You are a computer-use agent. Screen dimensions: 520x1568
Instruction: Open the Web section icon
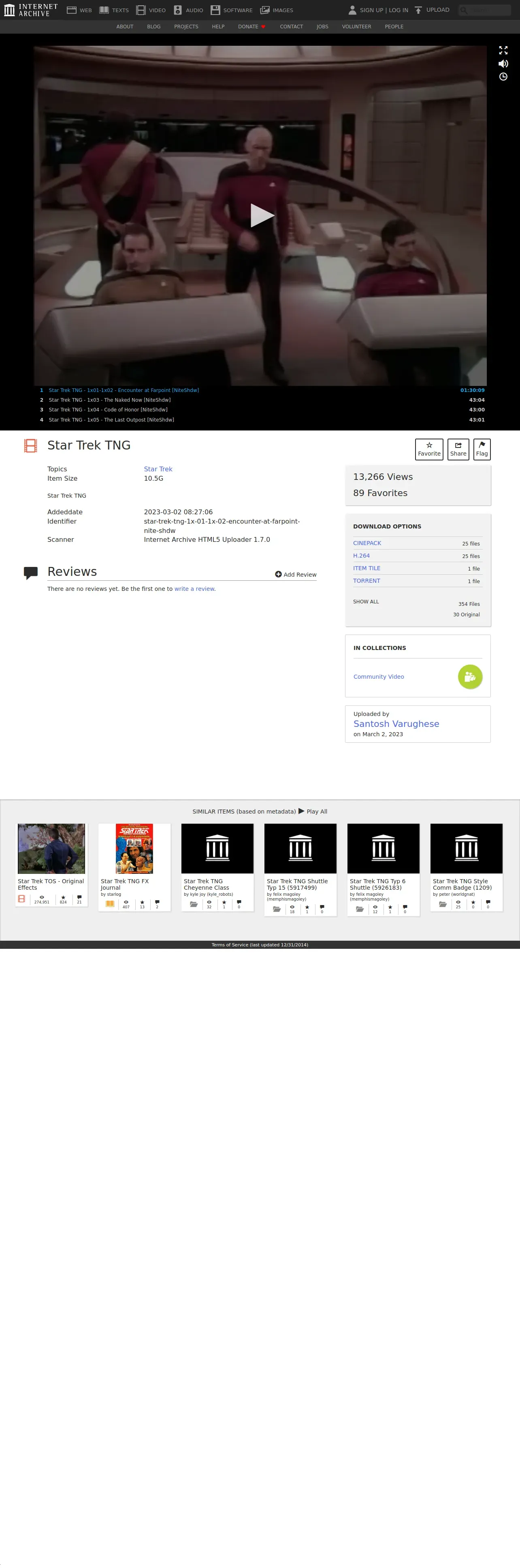pyautogui.click(x=71, y=10)
